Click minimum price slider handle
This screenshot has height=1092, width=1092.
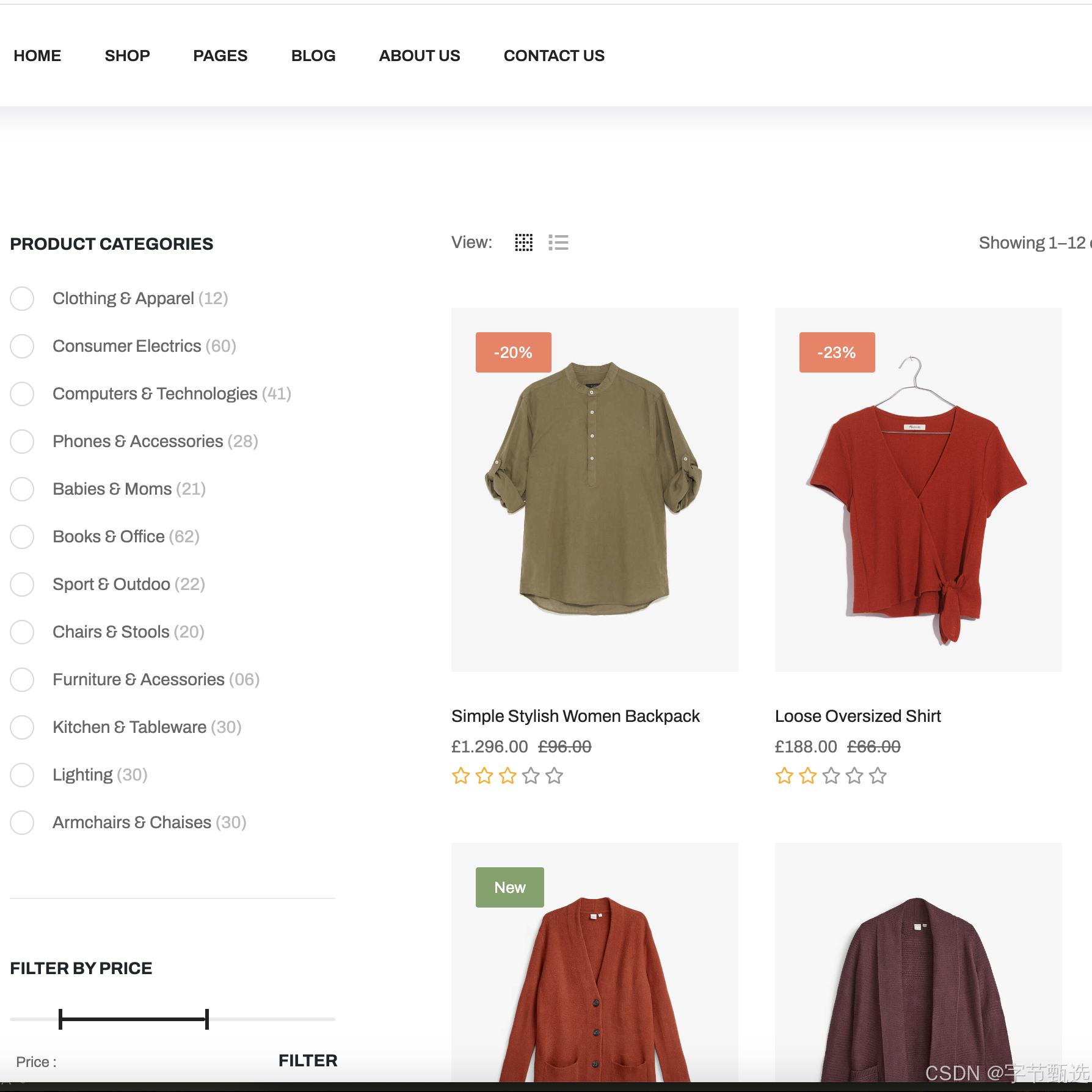coord(60,1019)
